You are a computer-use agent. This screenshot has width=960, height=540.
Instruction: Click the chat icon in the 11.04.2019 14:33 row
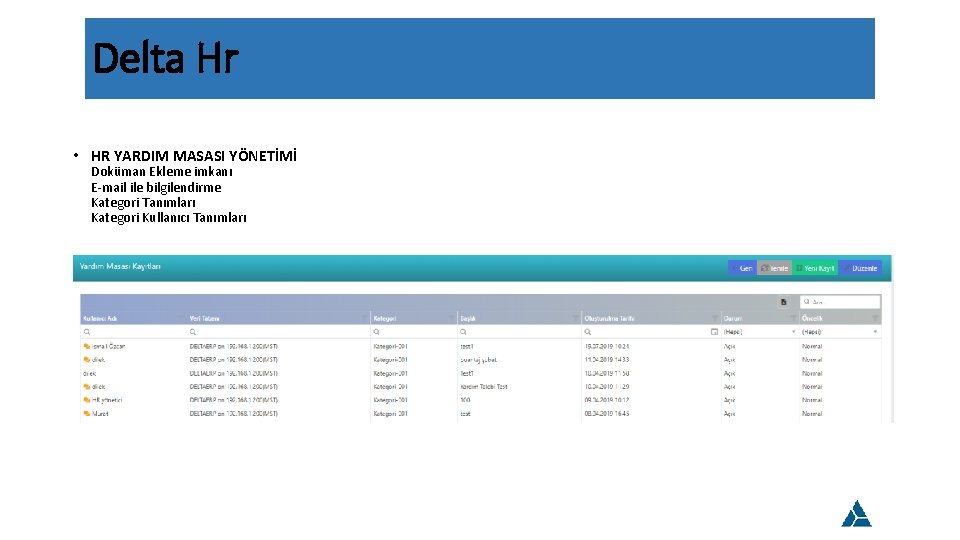pyautogui.click(x=87, y=360)
